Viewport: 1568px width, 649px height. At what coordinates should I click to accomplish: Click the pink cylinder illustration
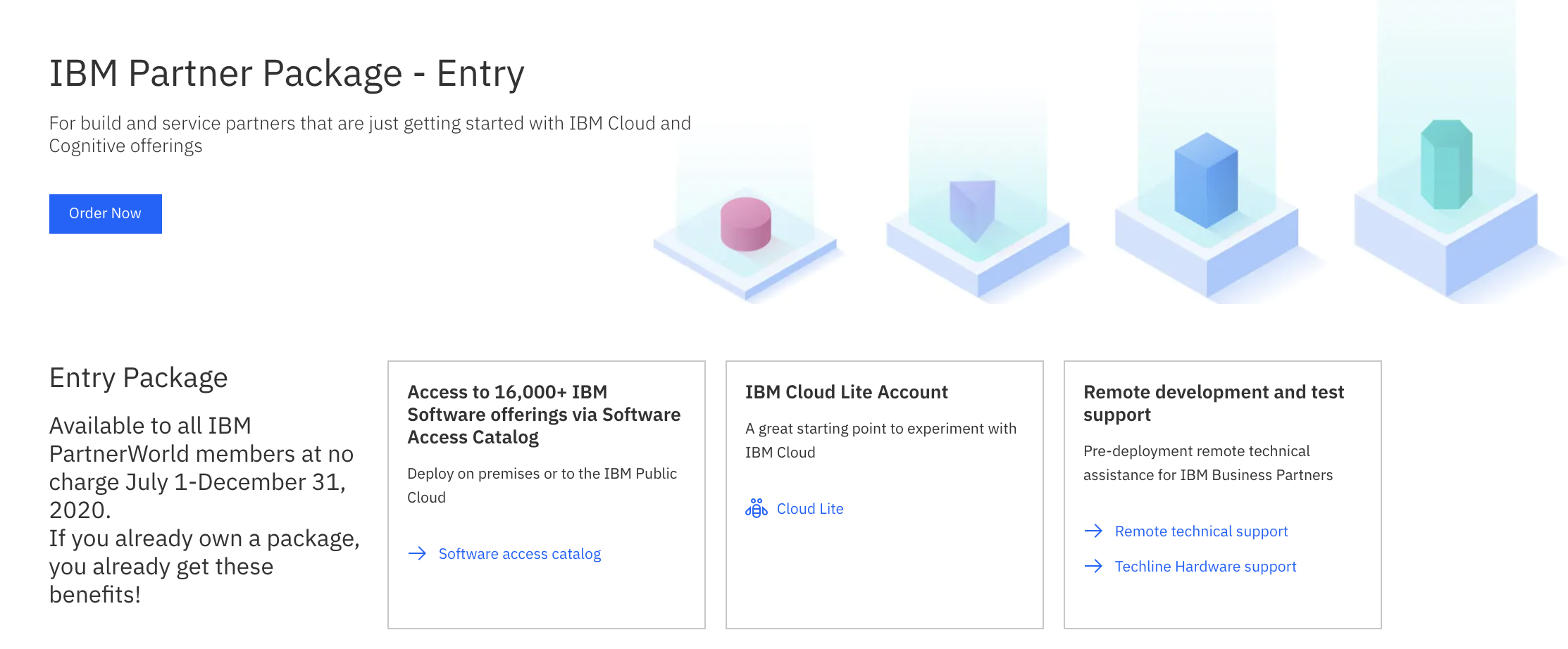(x=746, y=224)
